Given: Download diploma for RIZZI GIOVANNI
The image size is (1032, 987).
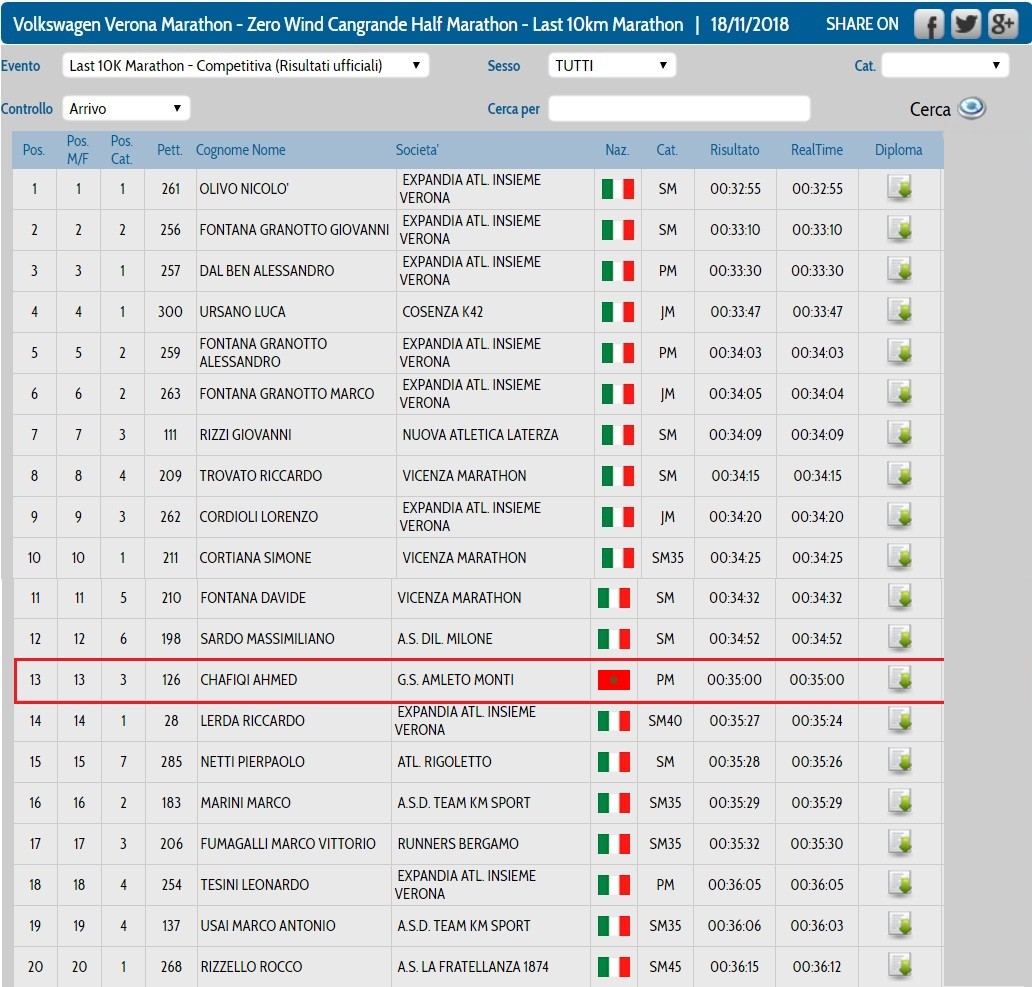Looking at the screenshot, I should [900, 434].
